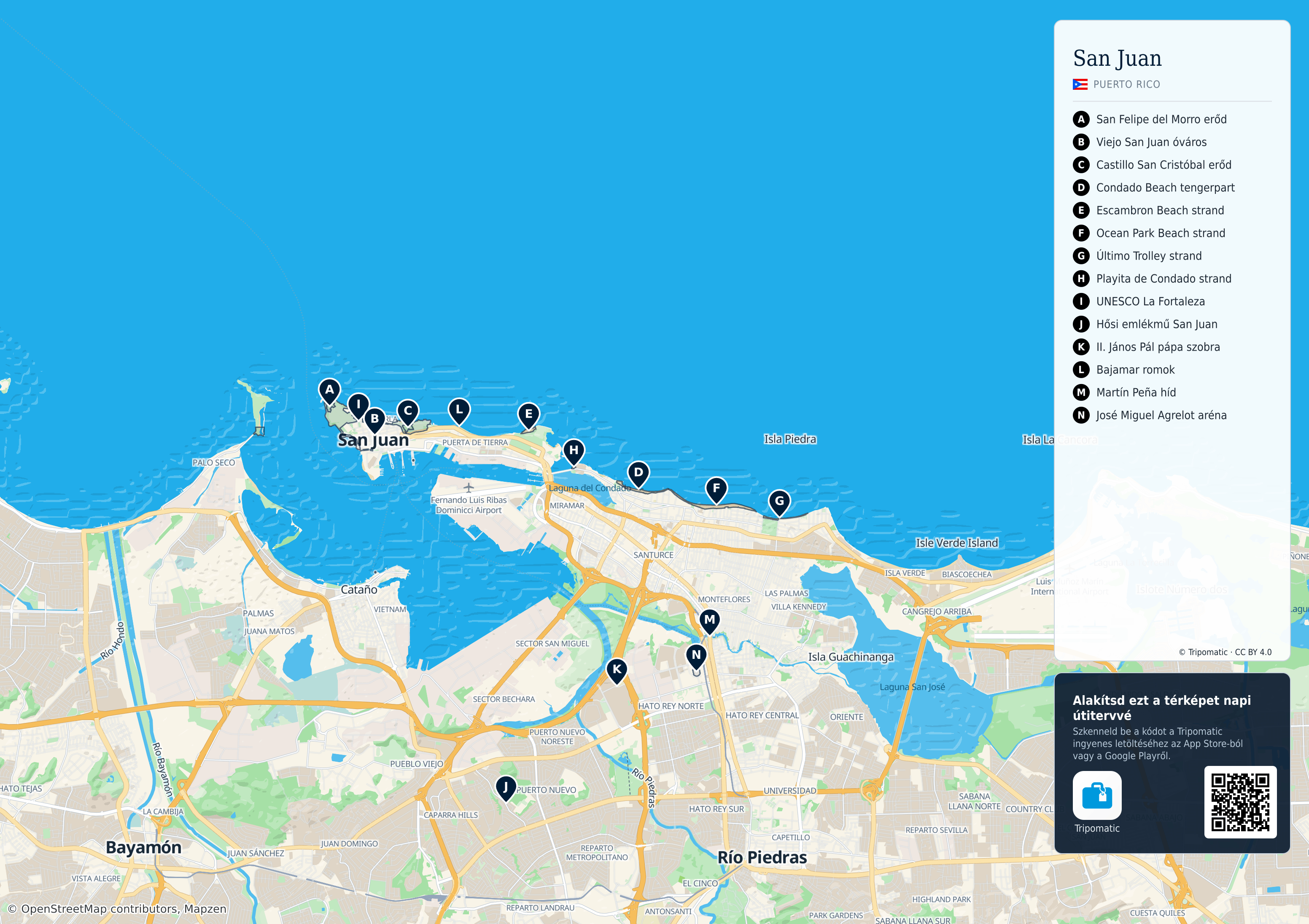Select 'Condado Beach tengerpart' legend entry
The height and width of the screenshot is (924, 1309).
coord(1165,188)
